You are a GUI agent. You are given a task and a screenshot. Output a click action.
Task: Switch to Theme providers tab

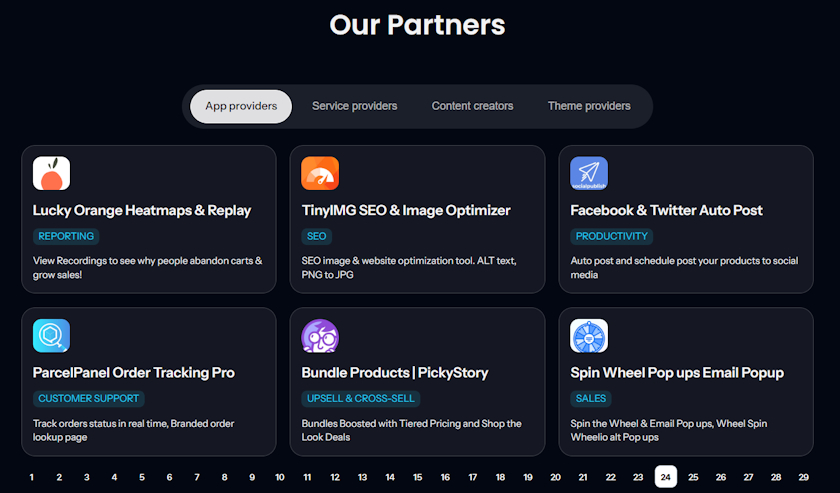pos(589,106)
